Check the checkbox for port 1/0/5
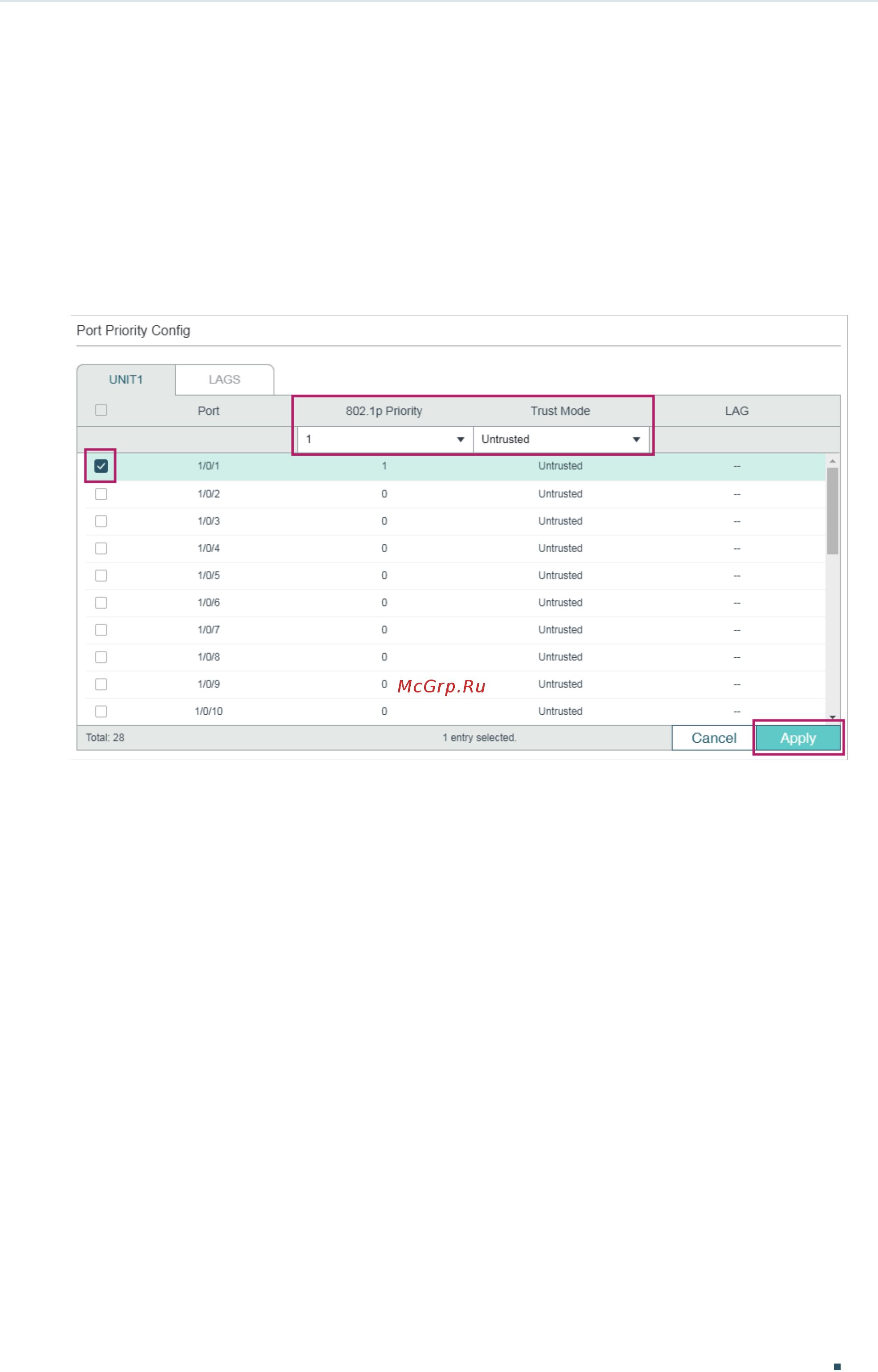 pyautogui.click(x=101, y=575)
